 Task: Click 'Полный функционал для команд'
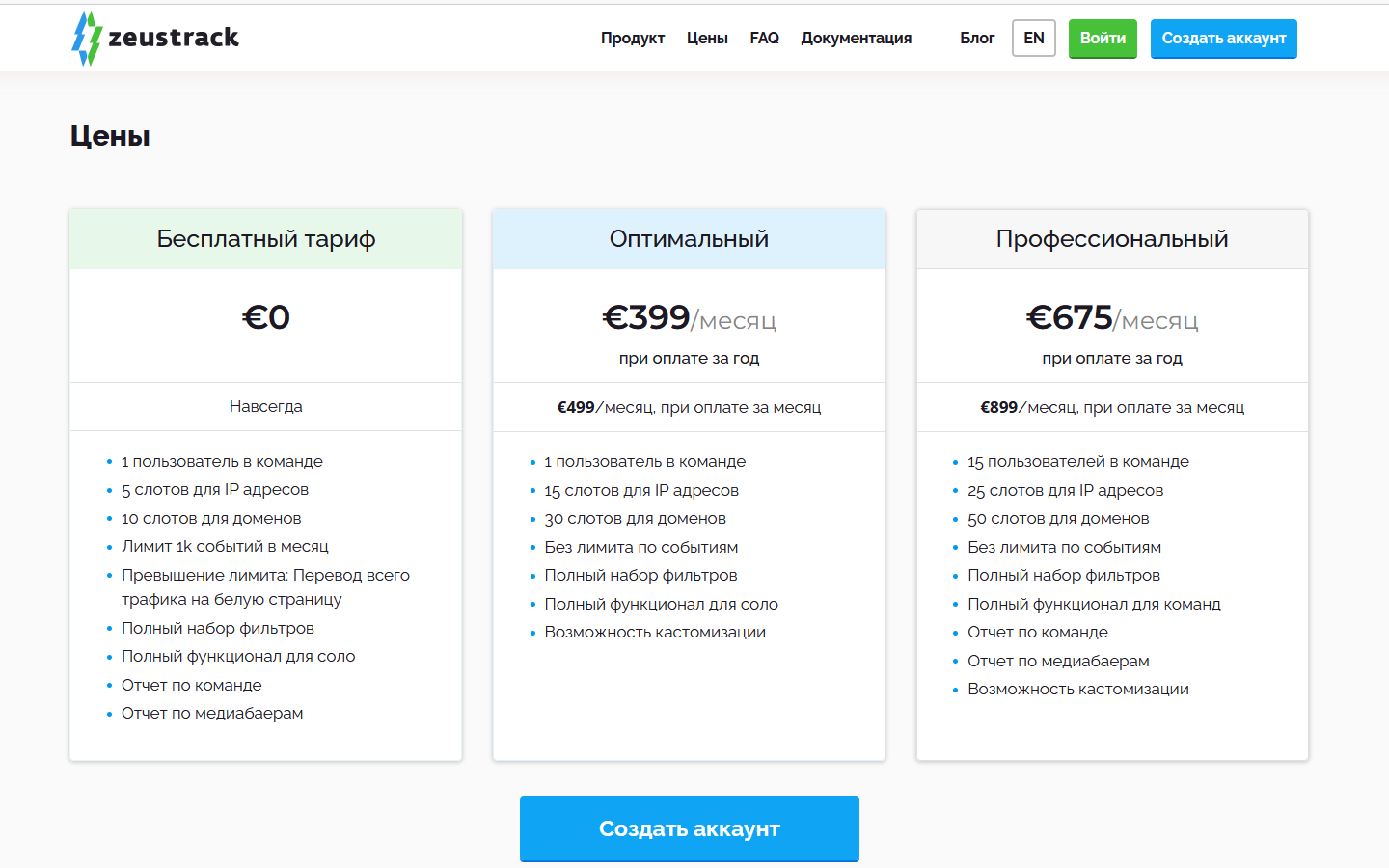[x=1094, y=605]
